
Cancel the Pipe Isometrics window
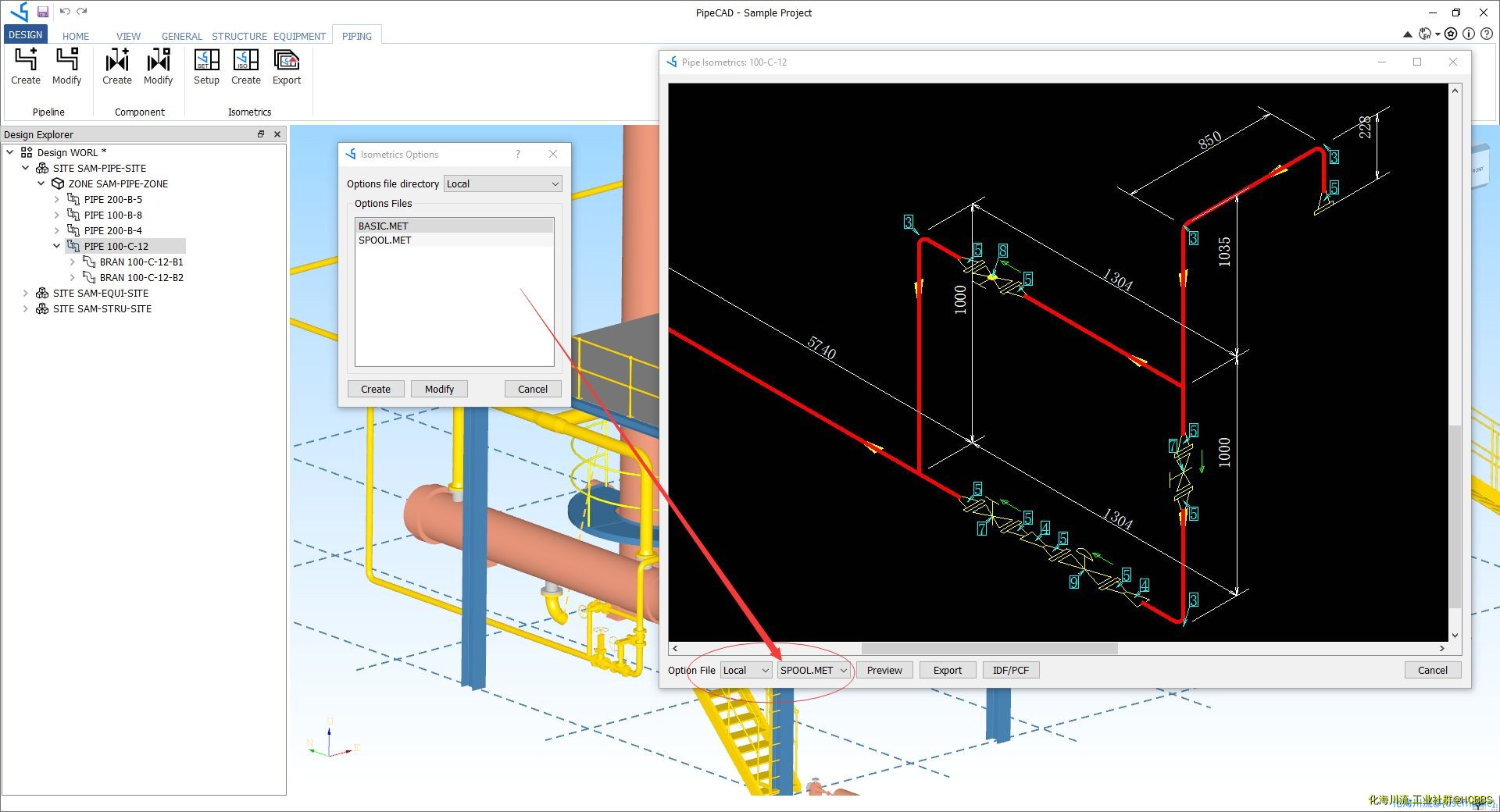(1433, 670)
